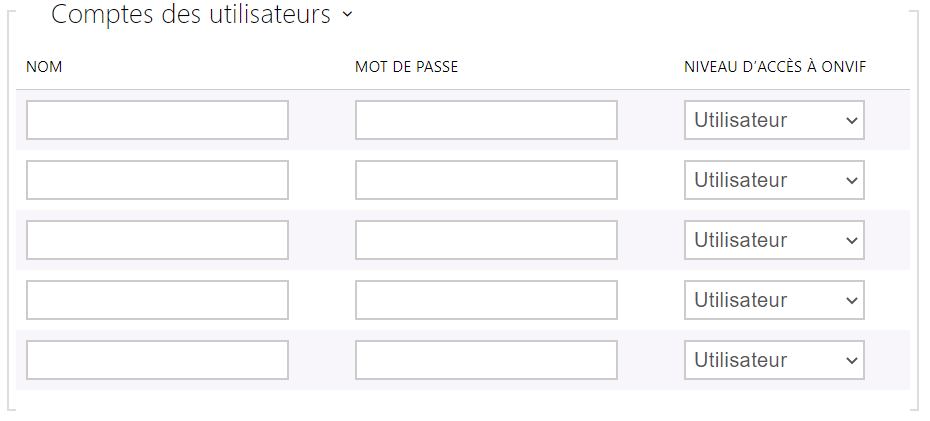
Task: Click the second row Nom input
Action: point(157,180)
